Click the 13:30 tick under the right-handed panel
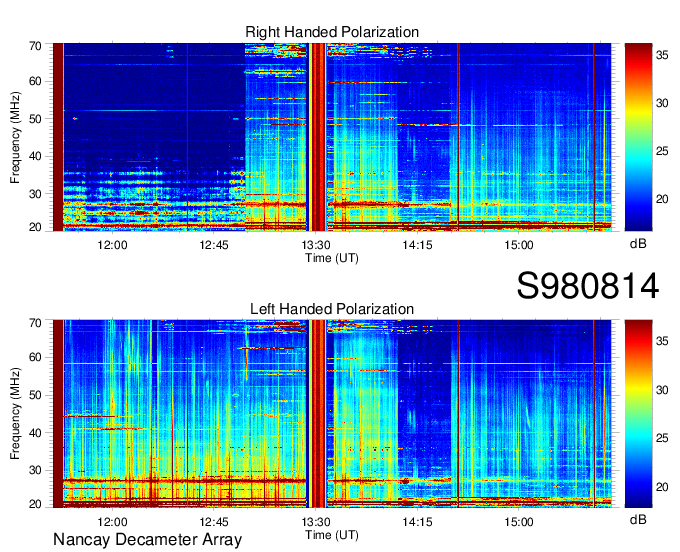This screenshot has height=552, width=680. pyautogui.click(x=316, y=245)
